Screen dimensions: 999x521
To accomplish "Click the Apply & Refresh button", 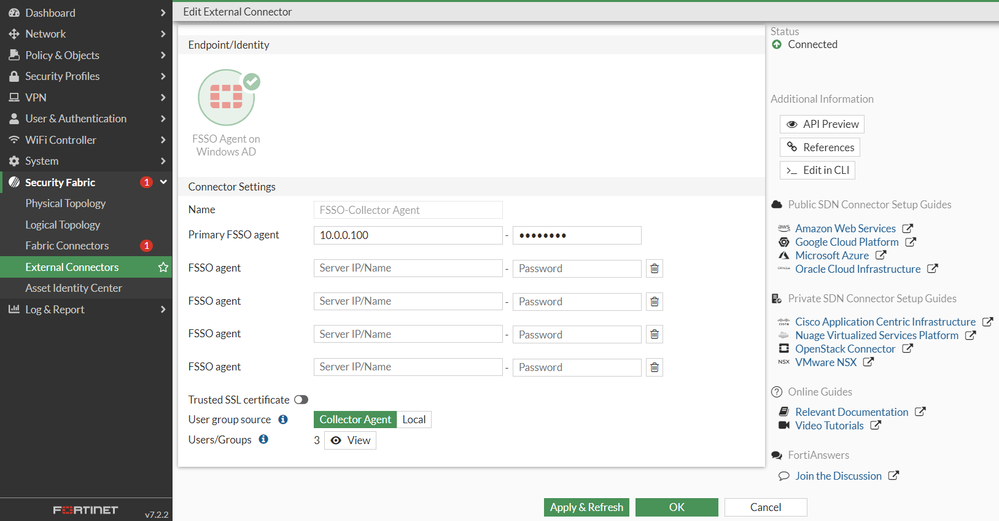I will coord(586,507).
